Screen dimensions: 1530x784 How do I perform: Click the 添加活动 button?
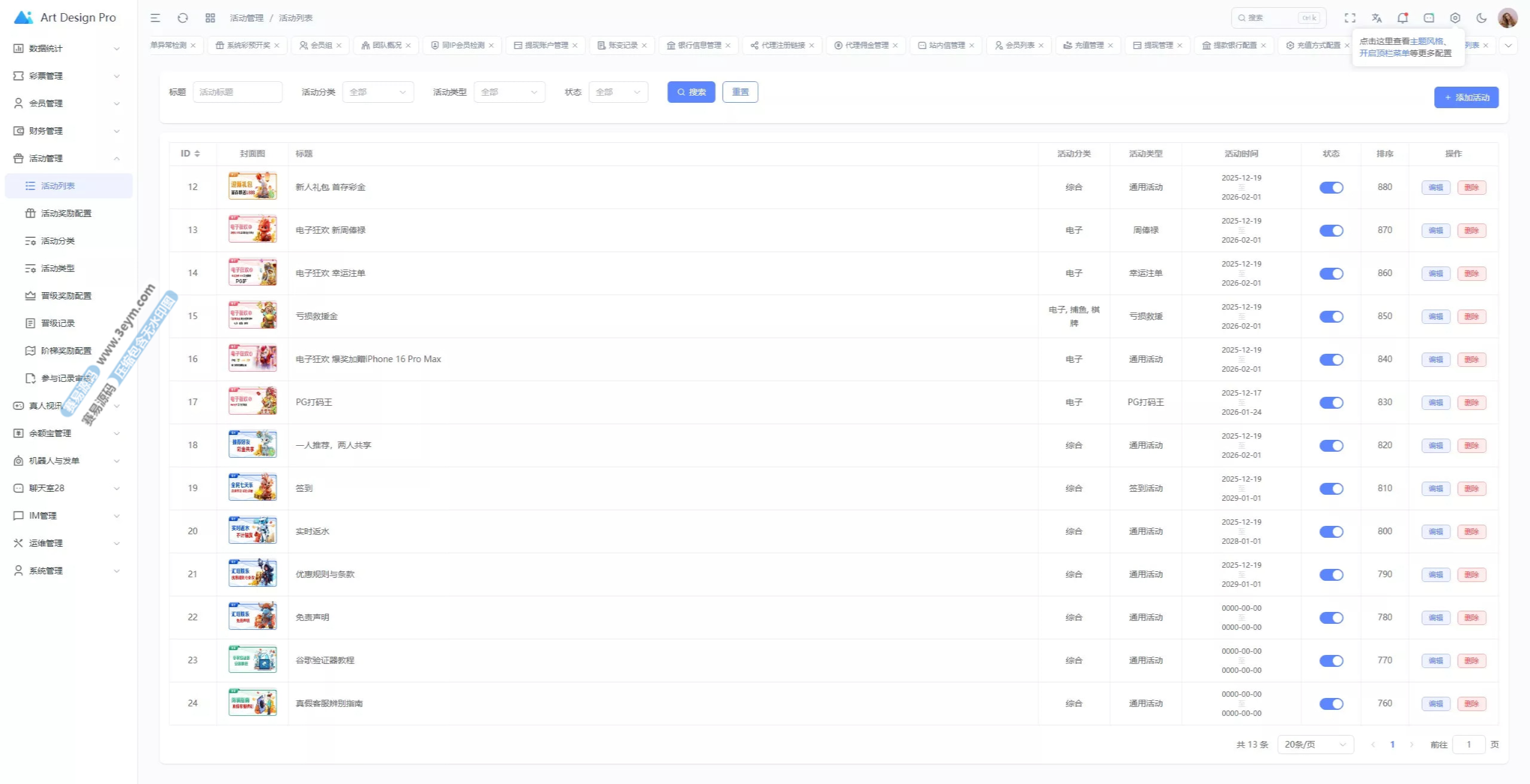pyautogui.click(x=1466, y=97)
